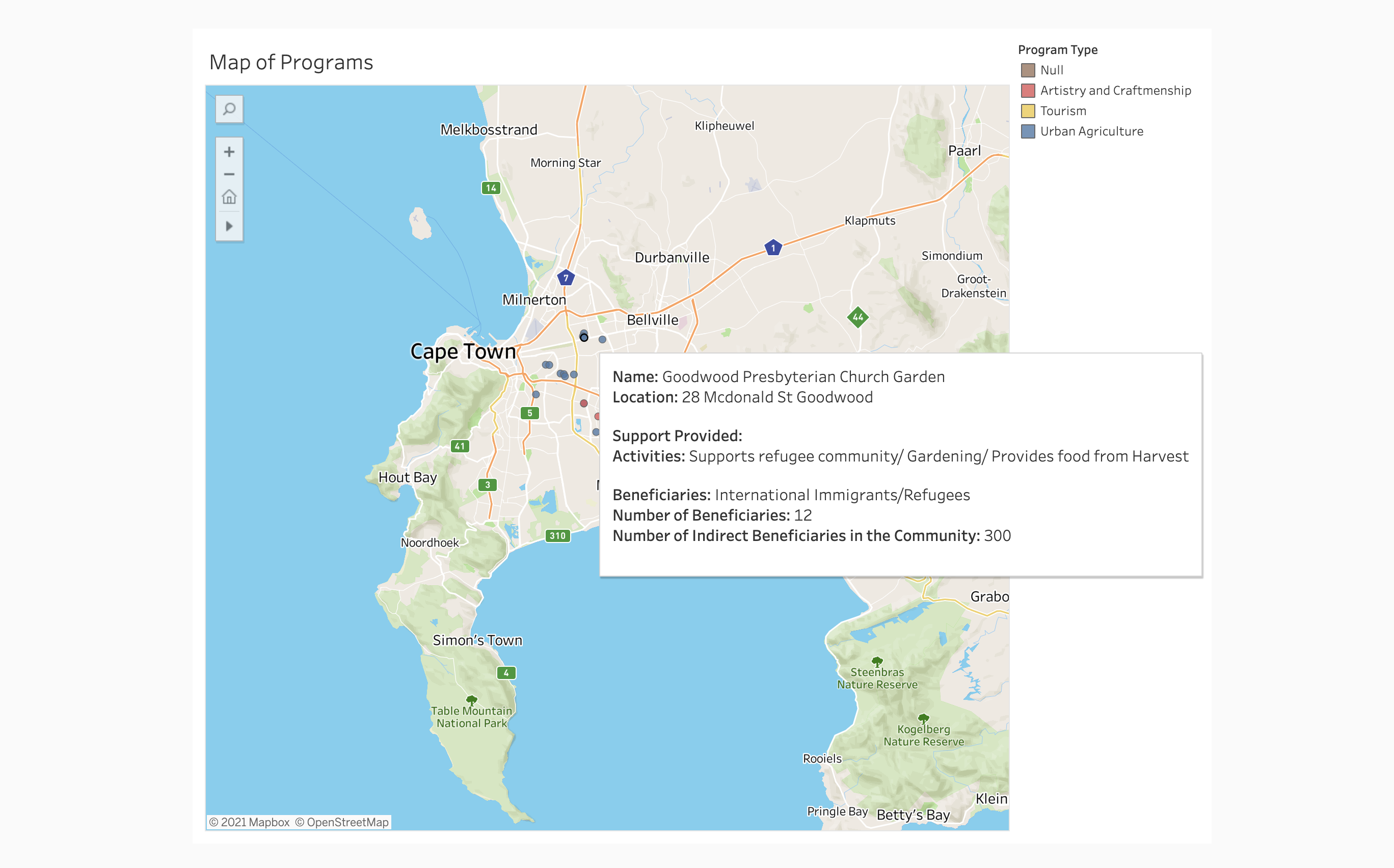Image resolution: width=1394 pixels, height=868 pixels.
Task: Zoom in with the plus button
Action: [229, 152]
